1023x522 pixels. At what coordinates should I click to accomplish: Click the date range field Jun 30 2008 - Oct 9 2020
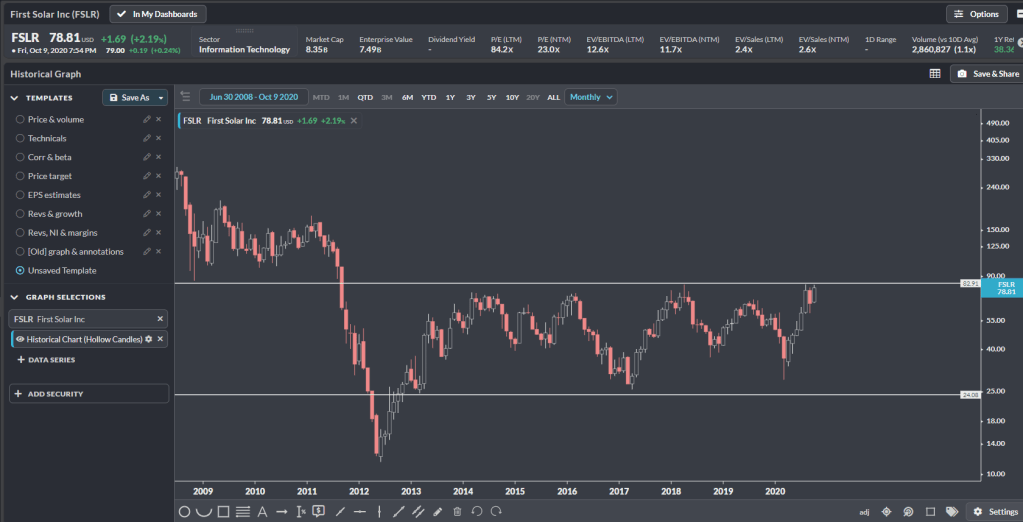[x=253, y=97]
